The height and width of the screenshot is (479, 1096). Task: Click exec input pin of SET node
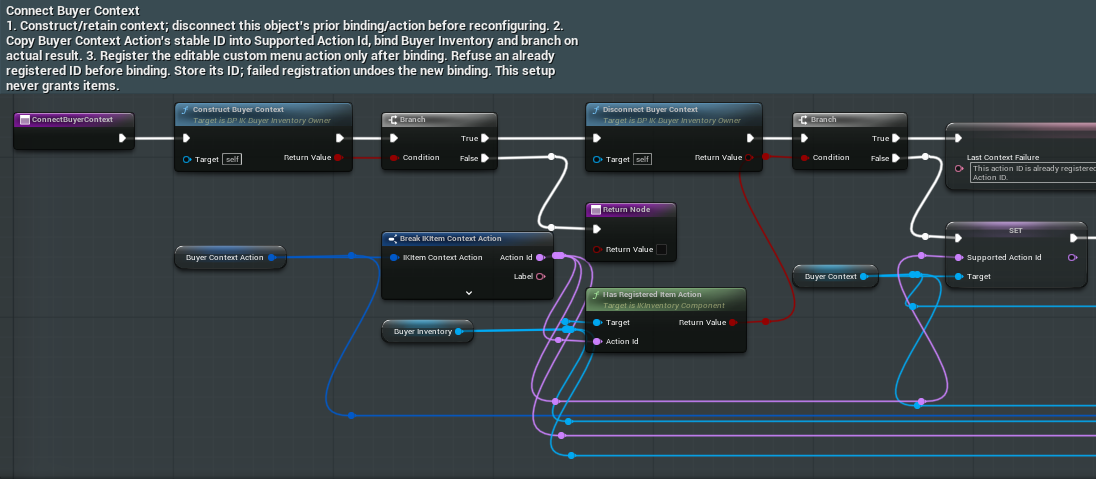pos(958,238)
